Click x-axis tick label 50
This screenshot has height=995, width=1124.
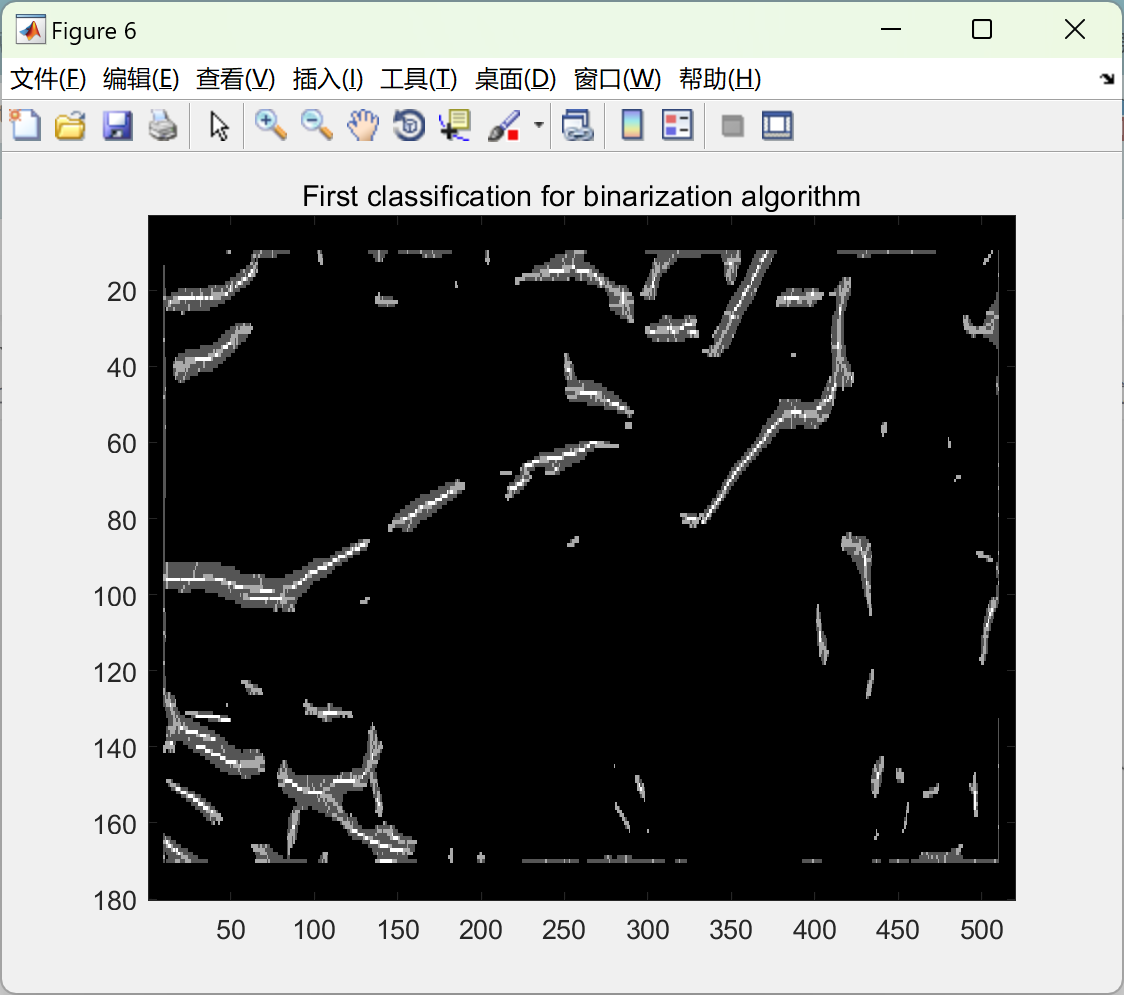(231, 930)
